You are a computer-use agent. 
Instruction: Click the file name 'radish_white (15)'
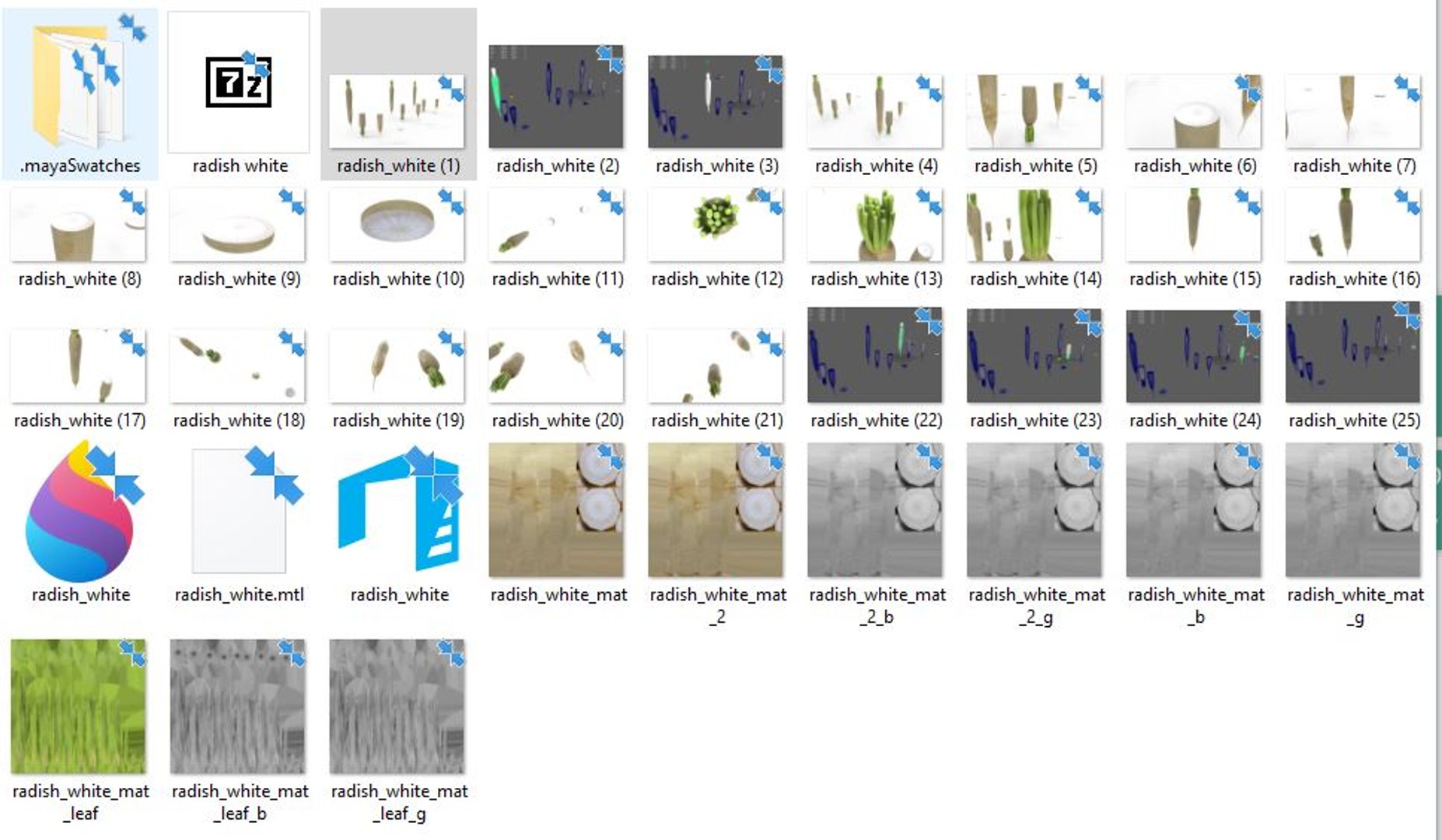coord(1195,278)
